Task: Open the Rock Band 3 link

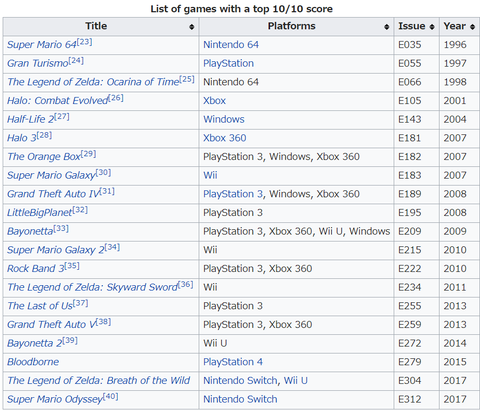Action: (x=36, y=269)
